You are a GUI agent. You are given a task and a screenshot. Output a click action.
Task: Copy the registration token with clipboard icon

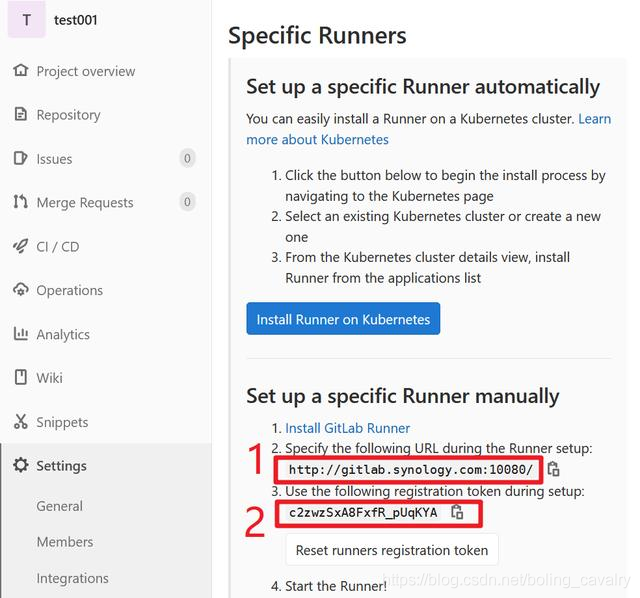coord(457,512)
